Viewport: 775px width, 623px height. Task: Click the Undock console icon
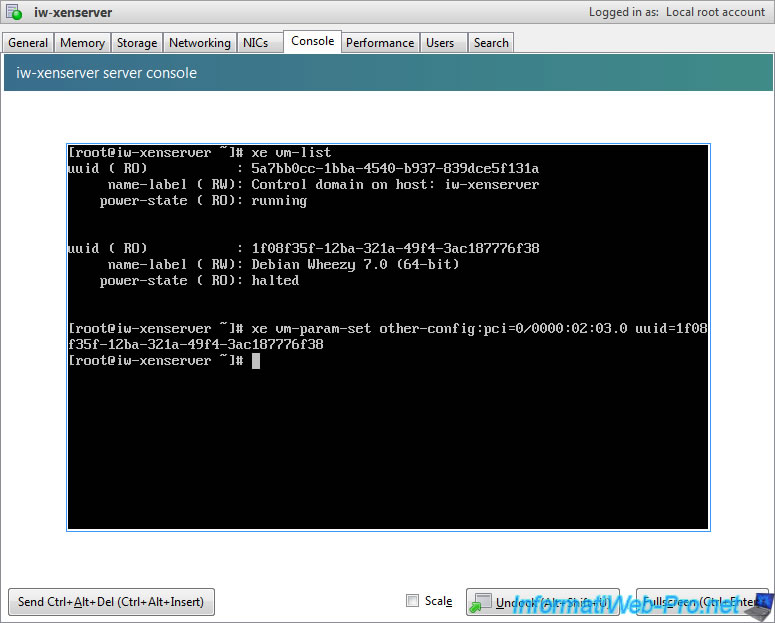(482, 602)
